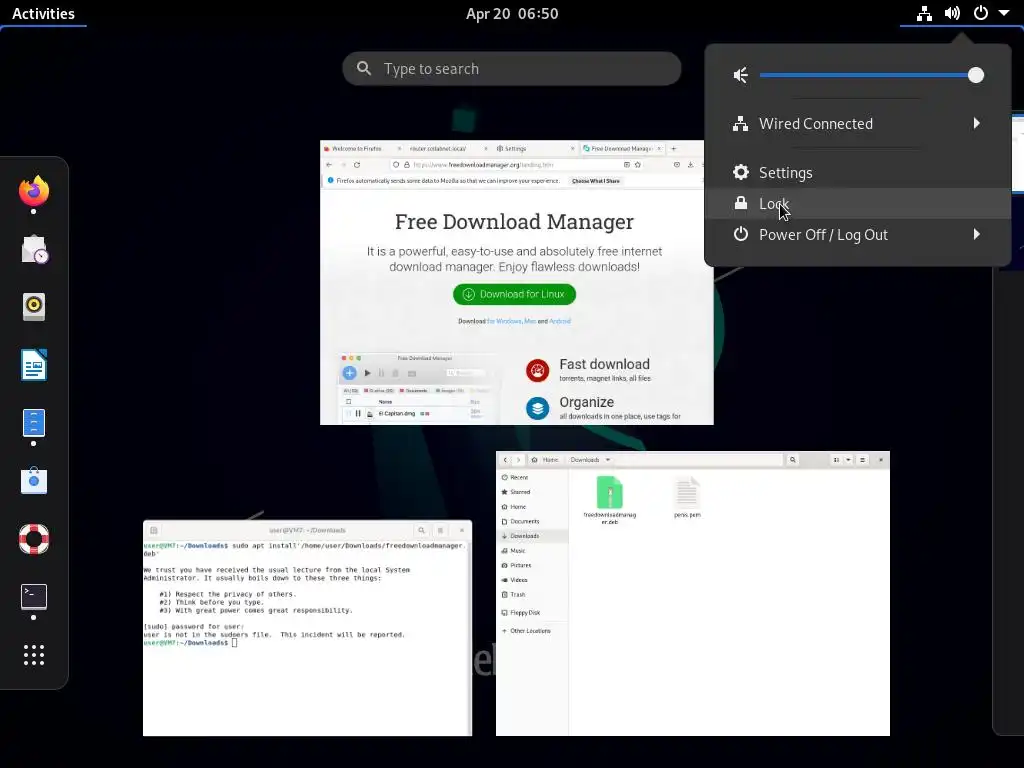Click the volume icon in the top bar
The image size is (1024, 768).
coord(952,13)
